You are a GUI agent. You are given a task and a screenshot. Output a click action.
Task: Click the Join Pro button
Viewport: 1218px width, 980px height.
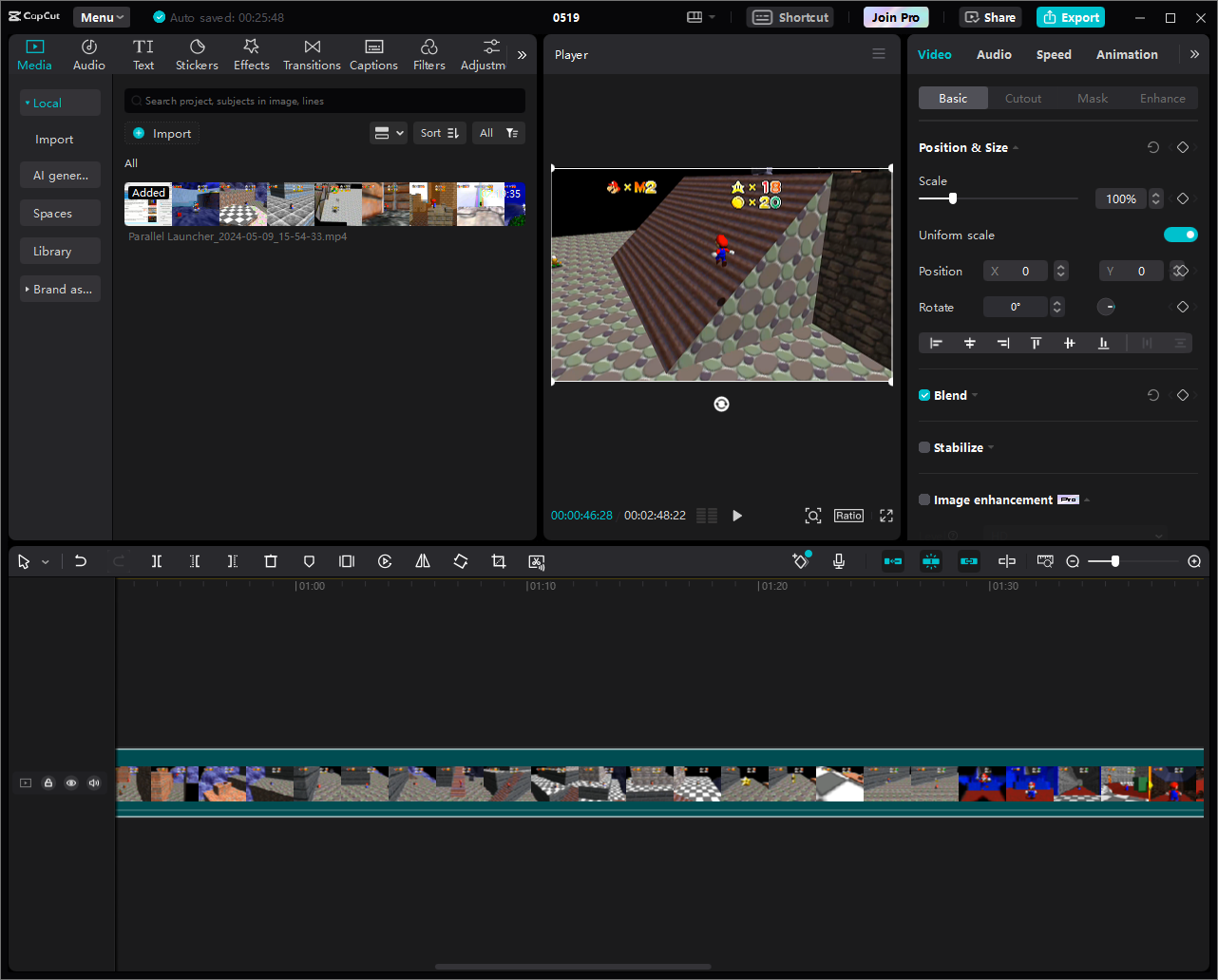pyautogui.click(x=896, y=17)
